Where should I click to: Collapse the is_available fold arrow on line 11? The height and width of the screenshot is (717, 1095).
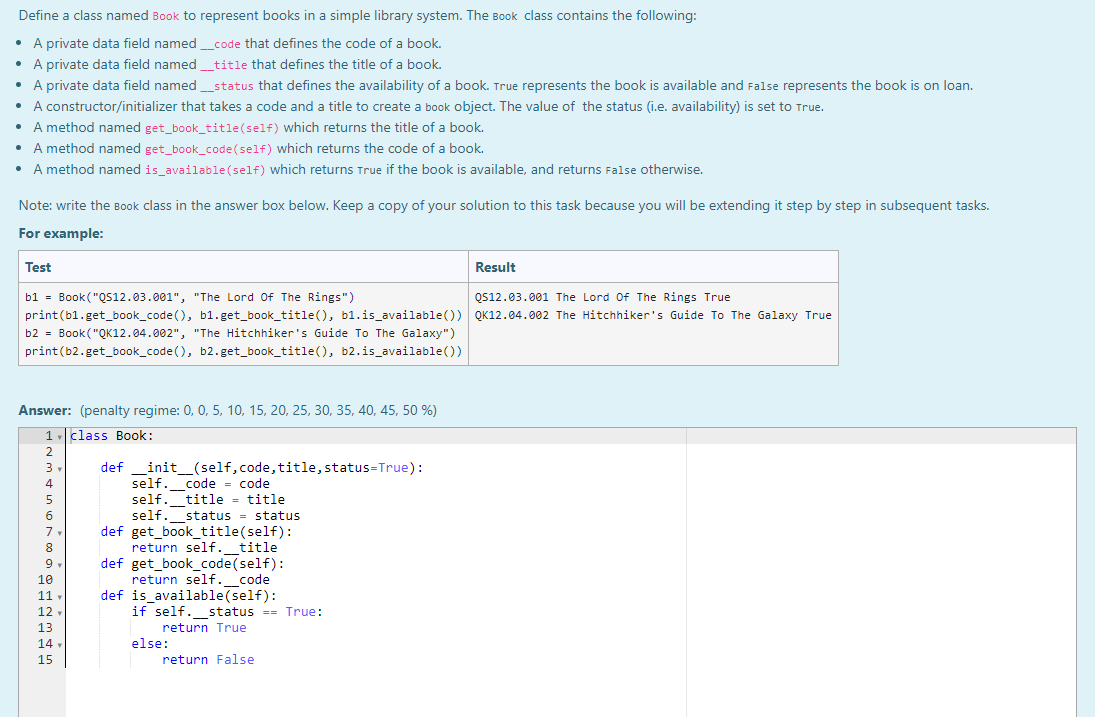coord(60,598)
